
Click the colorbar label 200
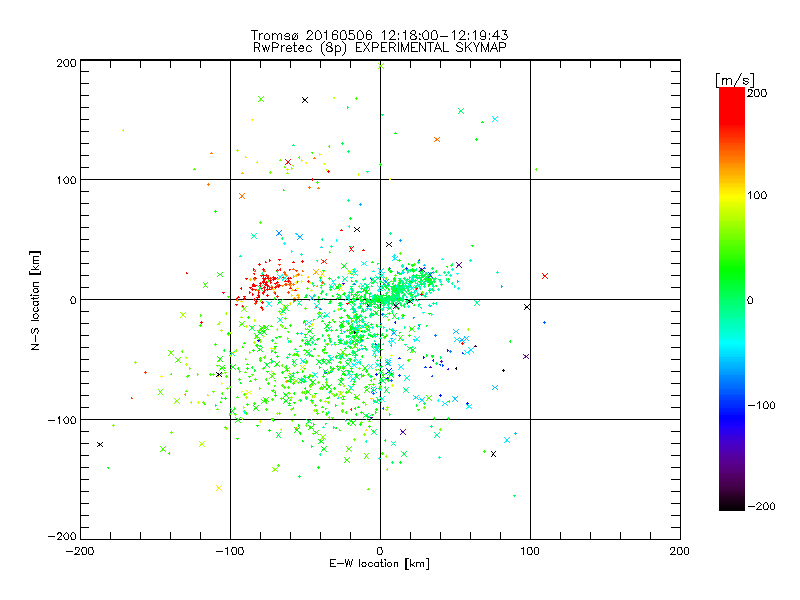757,93
